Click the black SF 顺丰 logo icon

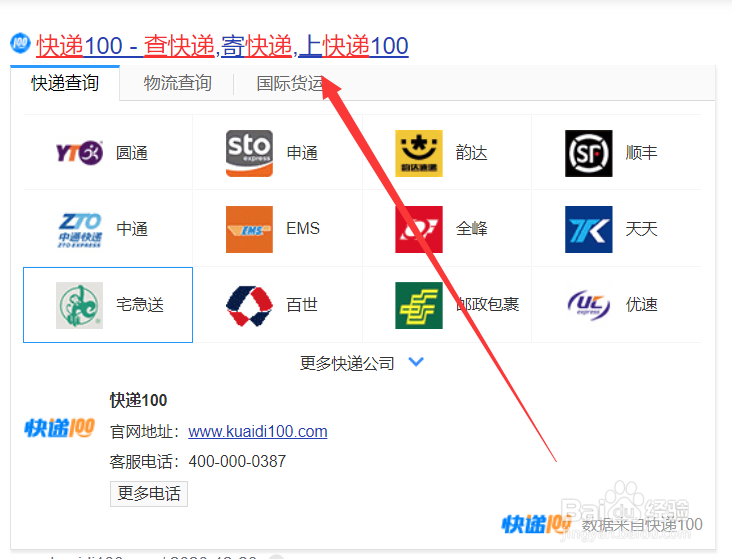[x=589, y=153]
